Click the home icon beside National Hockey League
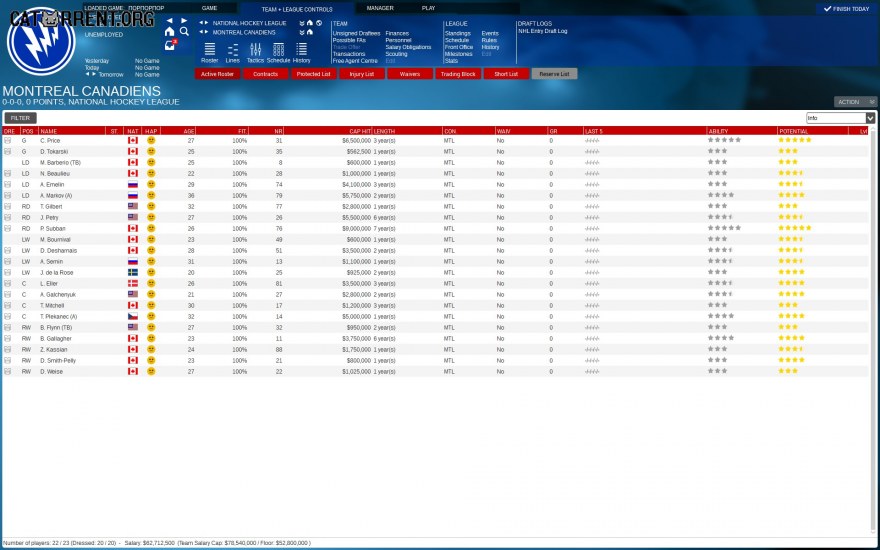This screenshot has height=550, width=880. coord(310,24)
